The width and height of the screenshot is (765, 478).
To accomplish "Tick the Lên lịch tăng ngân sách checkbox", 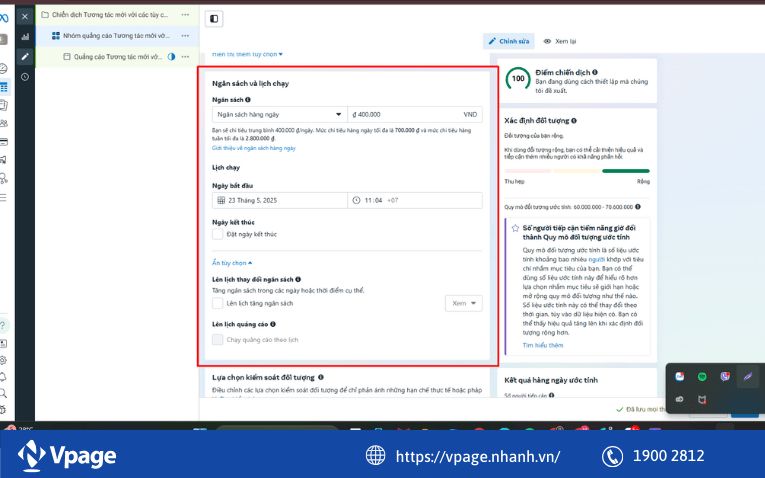I will 218,303.
